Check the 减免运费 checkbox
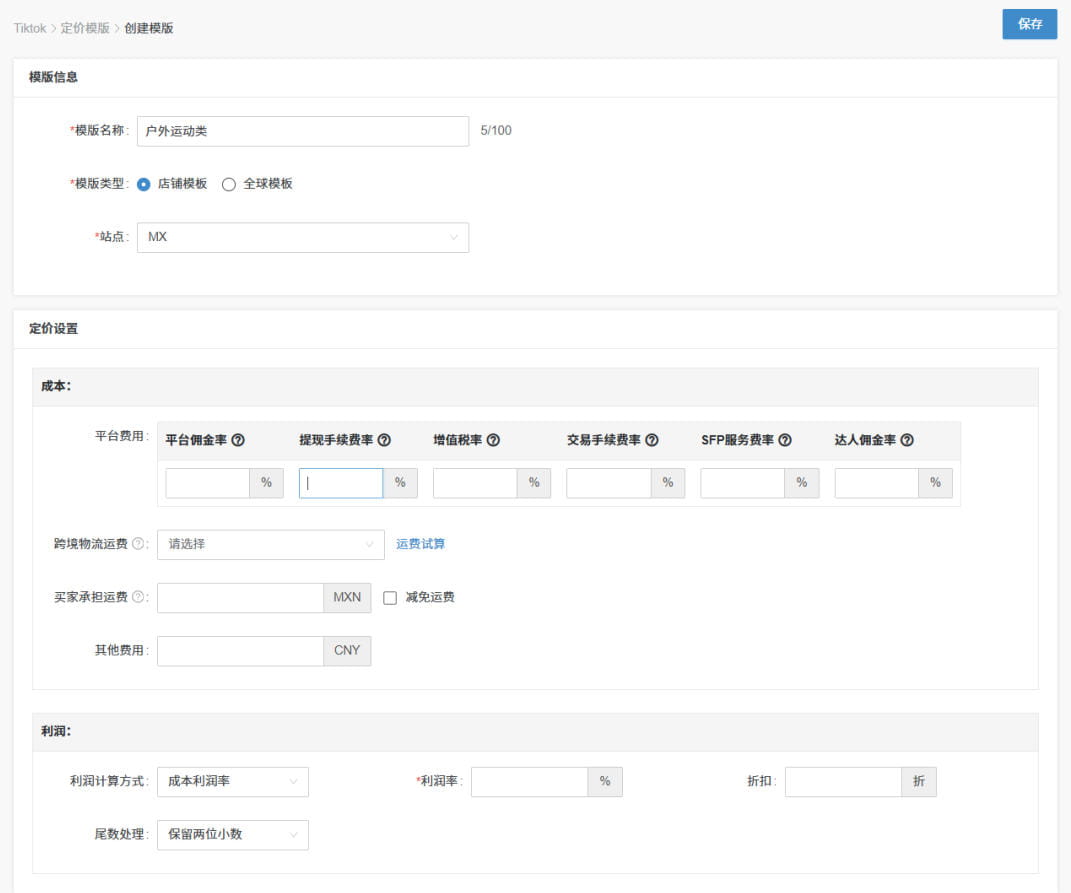Viewport: 1071px width, 893px height. pyautogui.click(x=390, y=598)
